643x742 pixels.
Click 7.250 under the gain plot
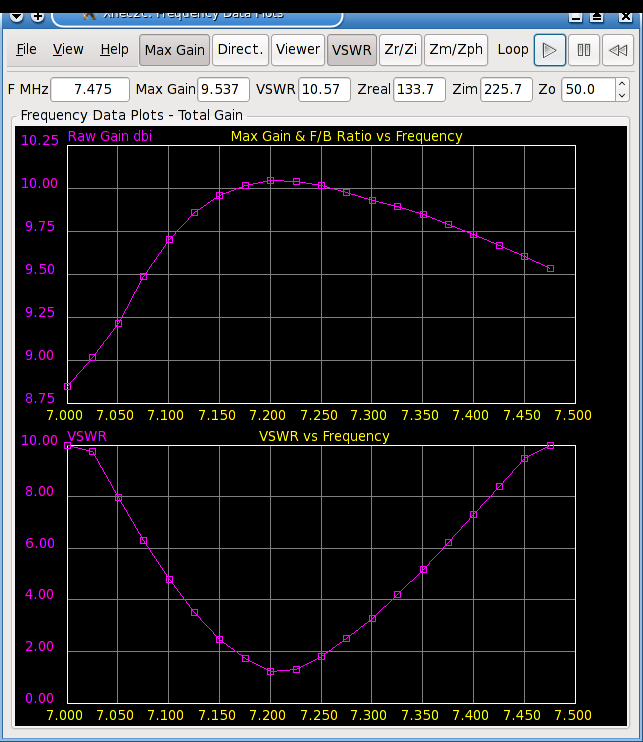(319, 415)
